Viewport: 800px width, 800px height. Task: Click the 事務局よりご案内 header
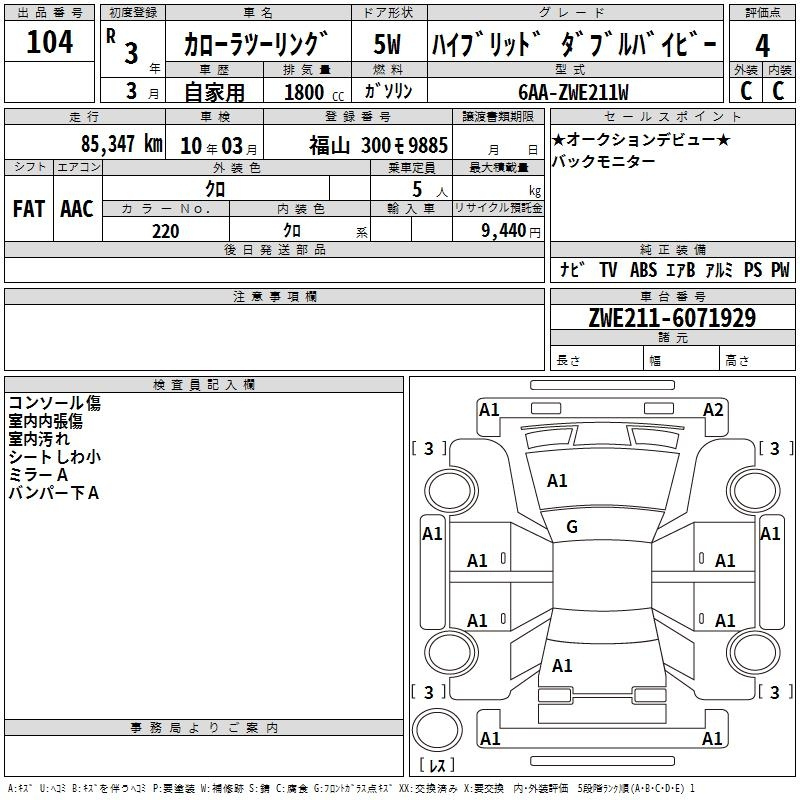coord(204,728)
